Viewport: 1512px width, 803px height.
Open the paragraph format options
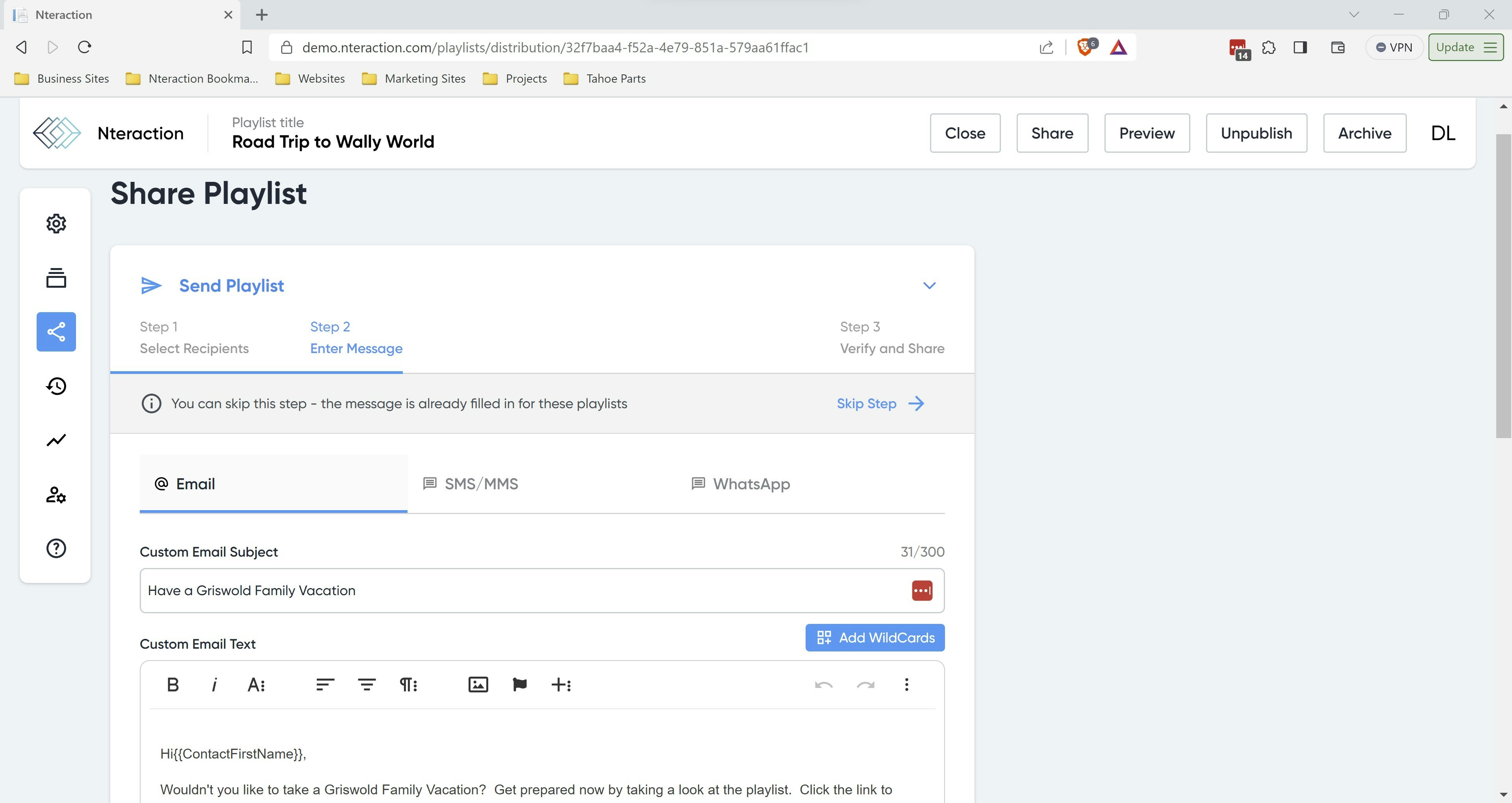tap(409, 685)
